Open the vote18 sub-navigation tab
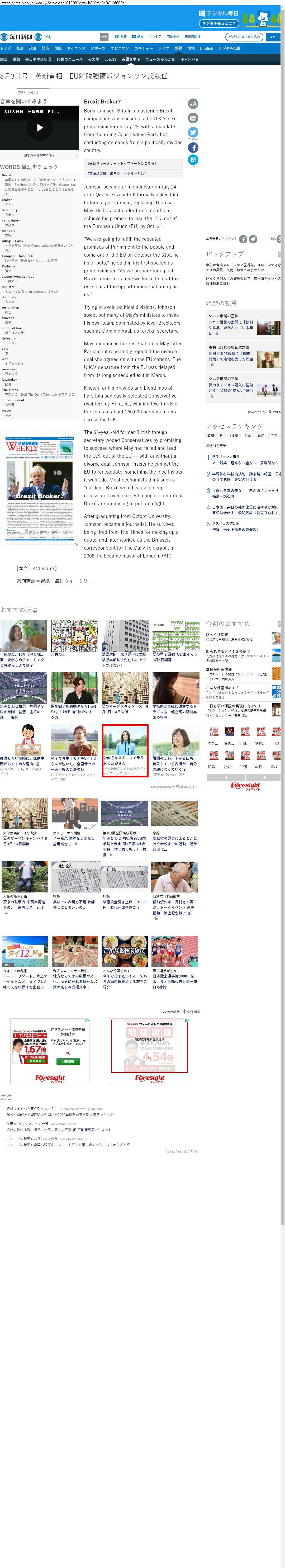The height and width of the screenshot is (1568, 285). (110, 60)
